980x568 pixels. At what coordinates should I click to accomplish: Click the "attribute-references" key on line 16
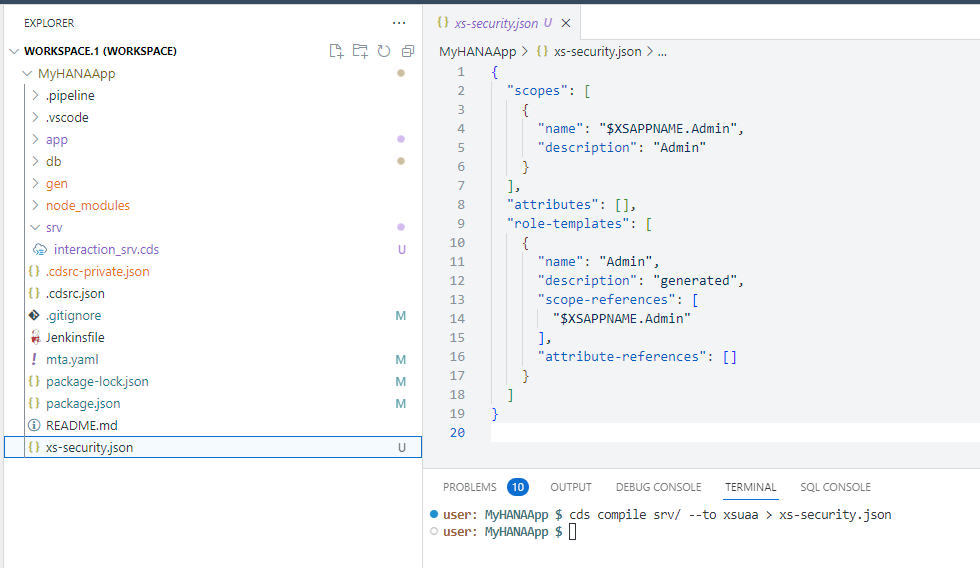[622, 357]
